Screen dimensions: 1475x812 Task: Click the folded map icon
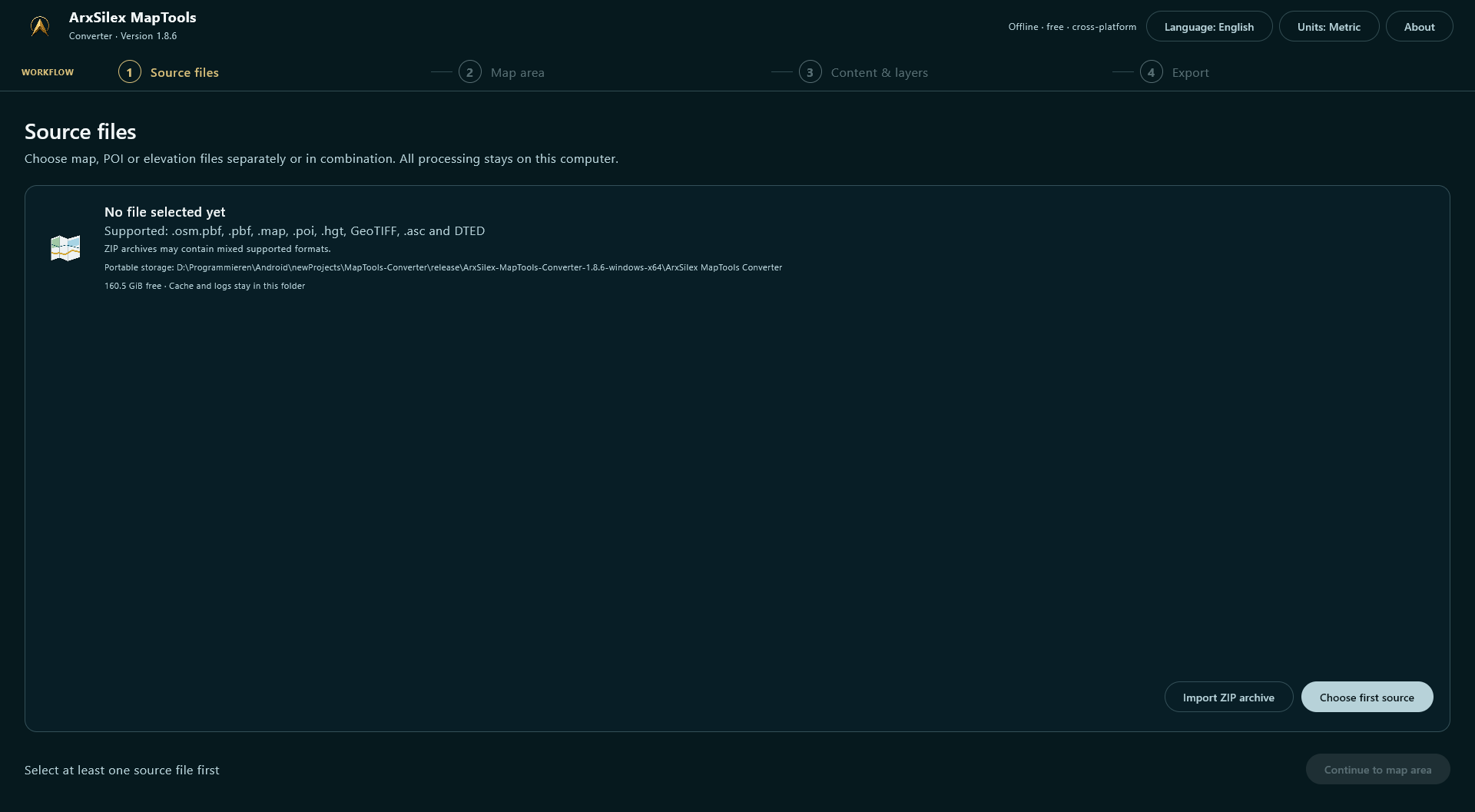(x=65, y=248)
